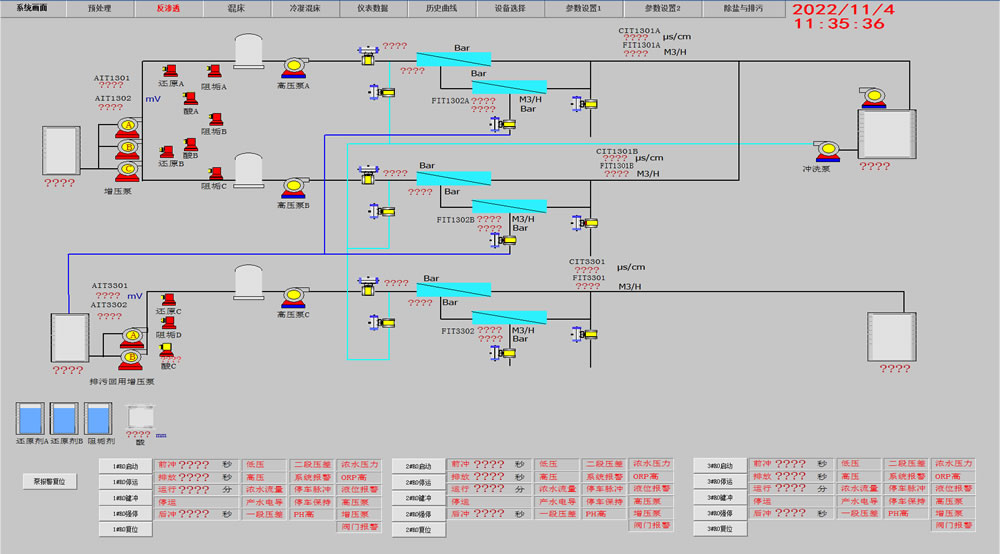Image resolution: width=1000 pixels, height=554 pixels.
Task: Click the 高压泵A high-pressure pump icon
Action: click(x=293, y=68)
